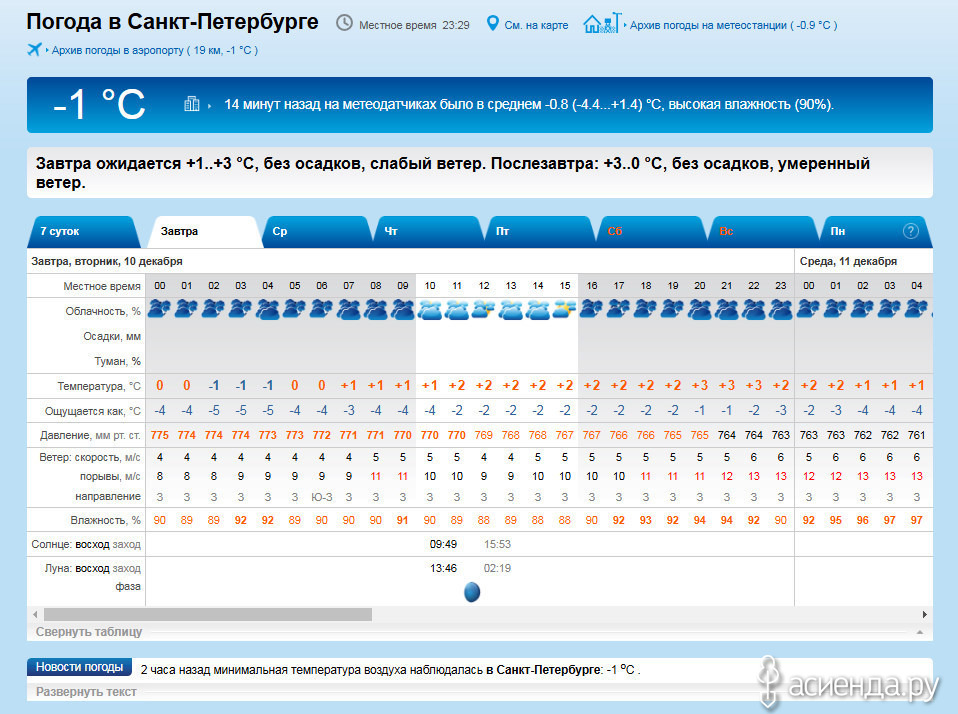Click sunrise time 09:49
This screenshot has height=714, width=958.
[x=443, y=544]
